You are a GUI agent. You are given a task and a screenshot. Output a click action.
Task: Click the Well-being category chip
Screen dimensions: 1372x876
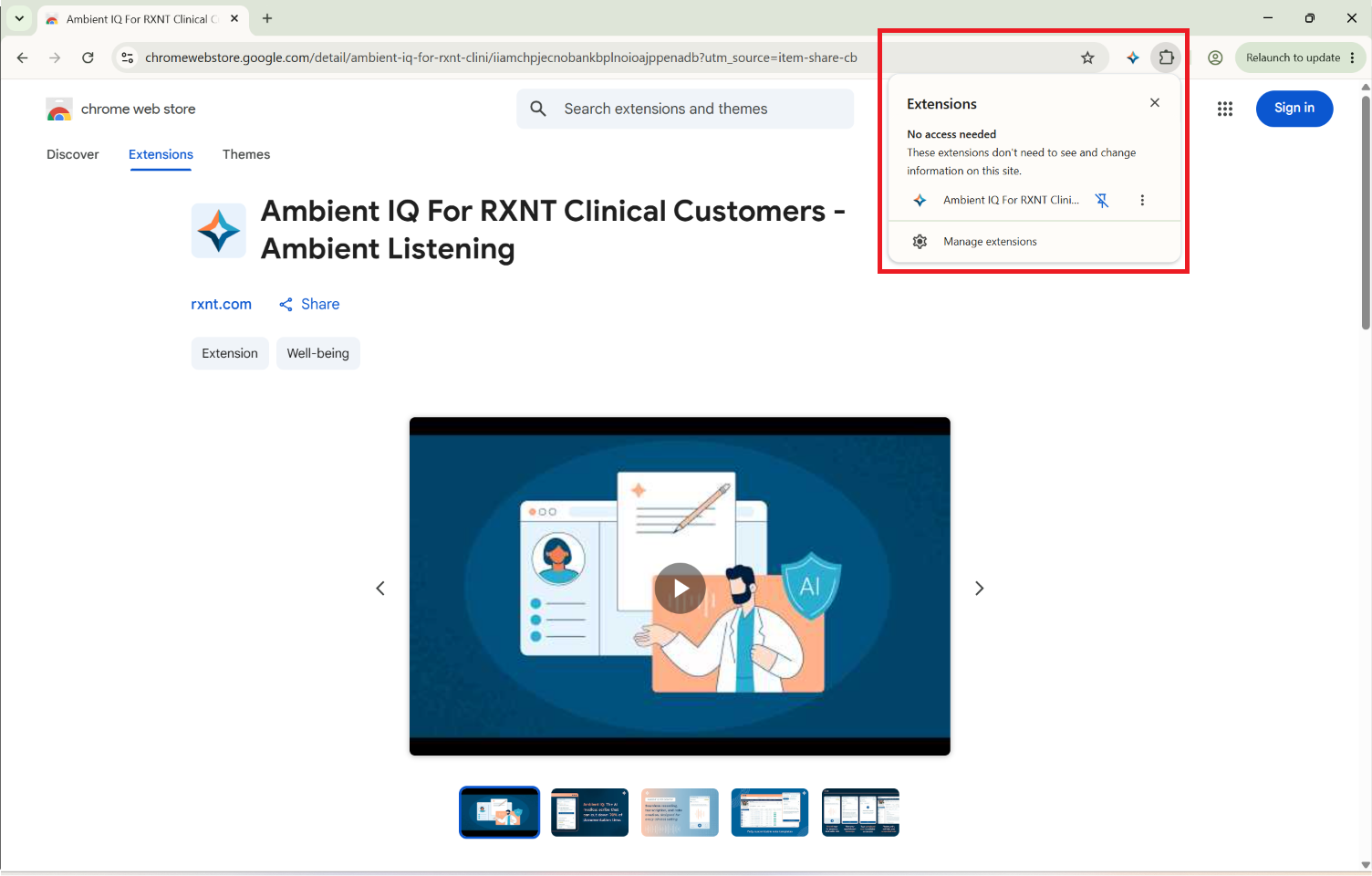click(318, 353)
